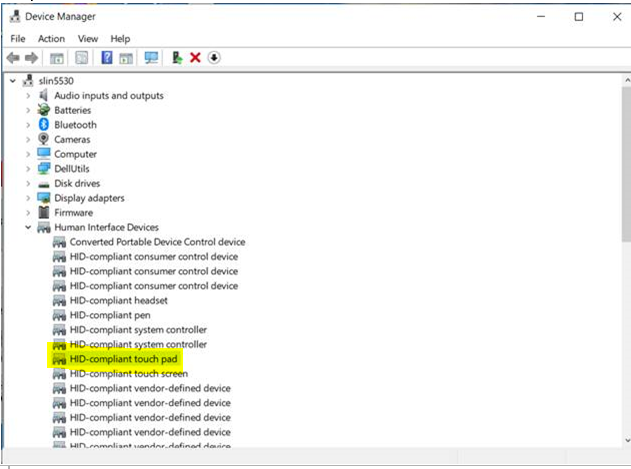Open the File menu
This screenshot has width=631, height=469.
[18, 39]
